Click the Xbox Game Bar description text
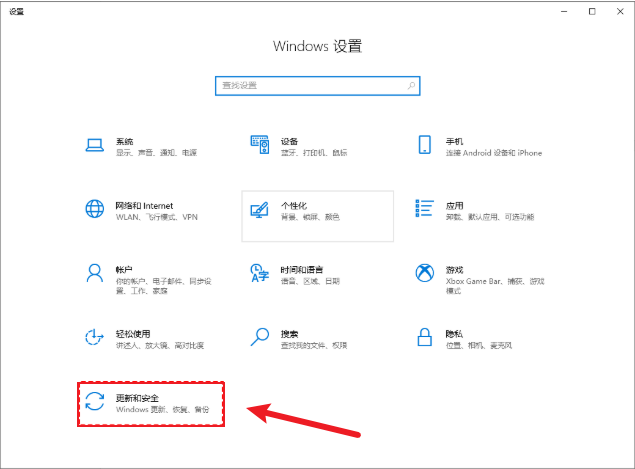 point(495,286)
